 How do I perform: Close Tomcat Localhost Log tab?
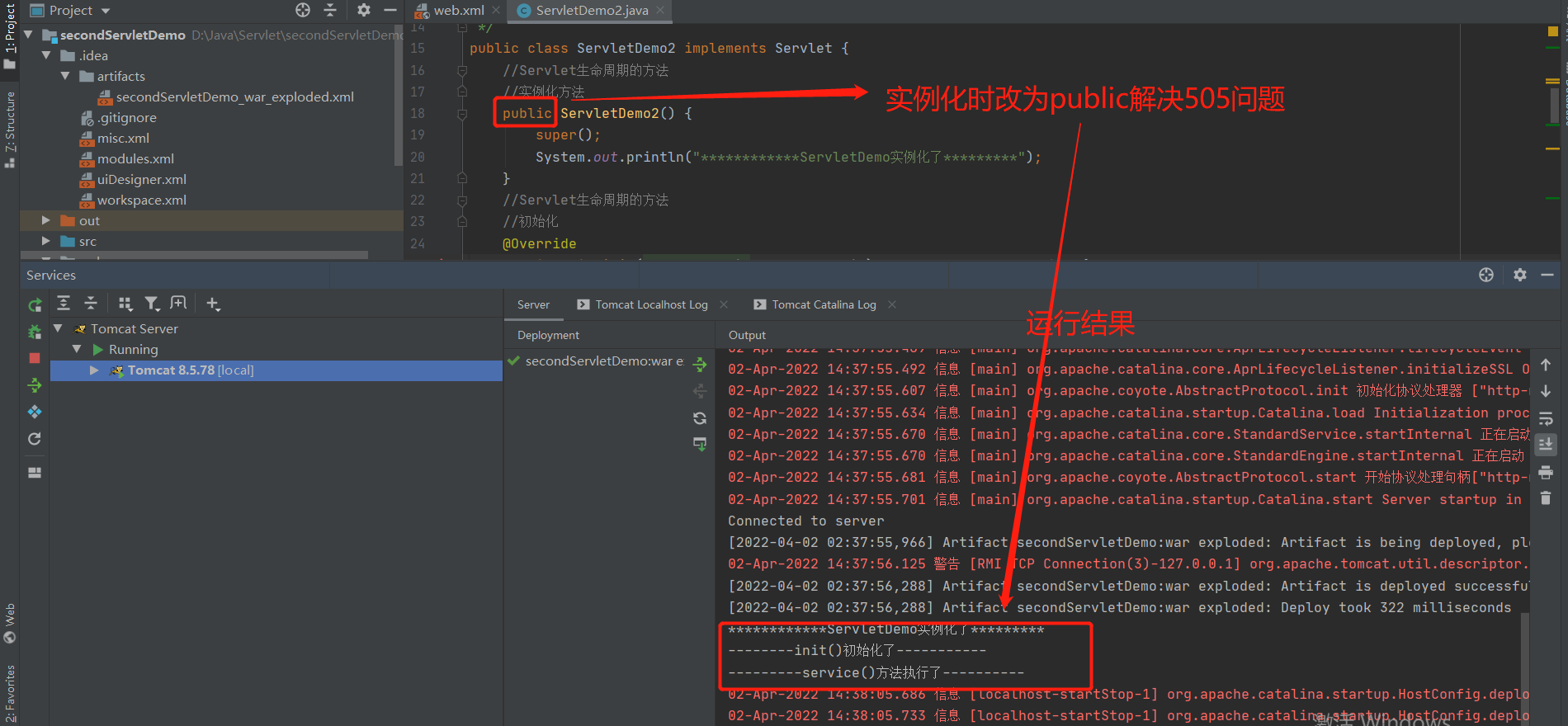(724, 304)
